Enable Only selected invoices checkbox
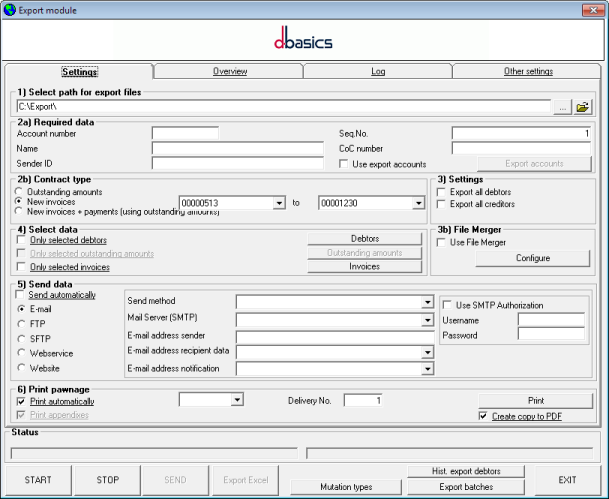Viewport: 609px width, 499px height. (21, 267)
